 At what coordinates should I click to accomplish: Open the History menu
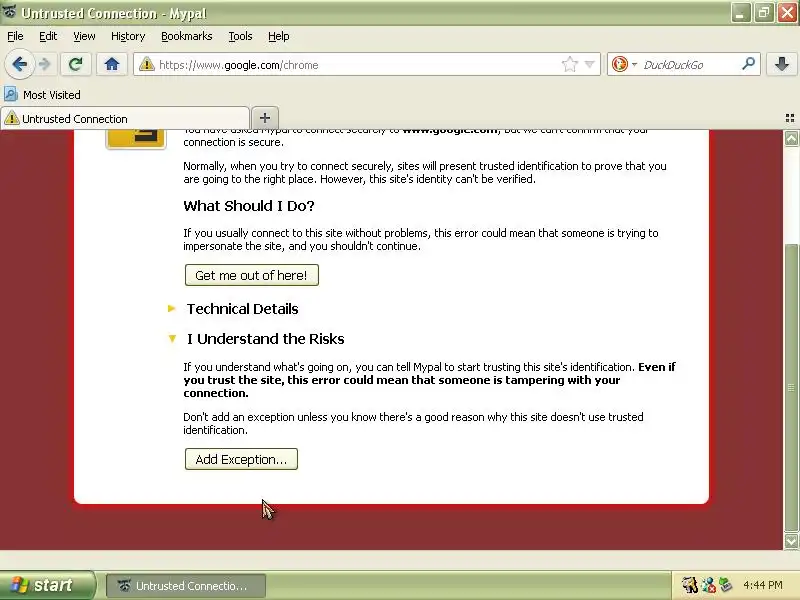[128, 36]
